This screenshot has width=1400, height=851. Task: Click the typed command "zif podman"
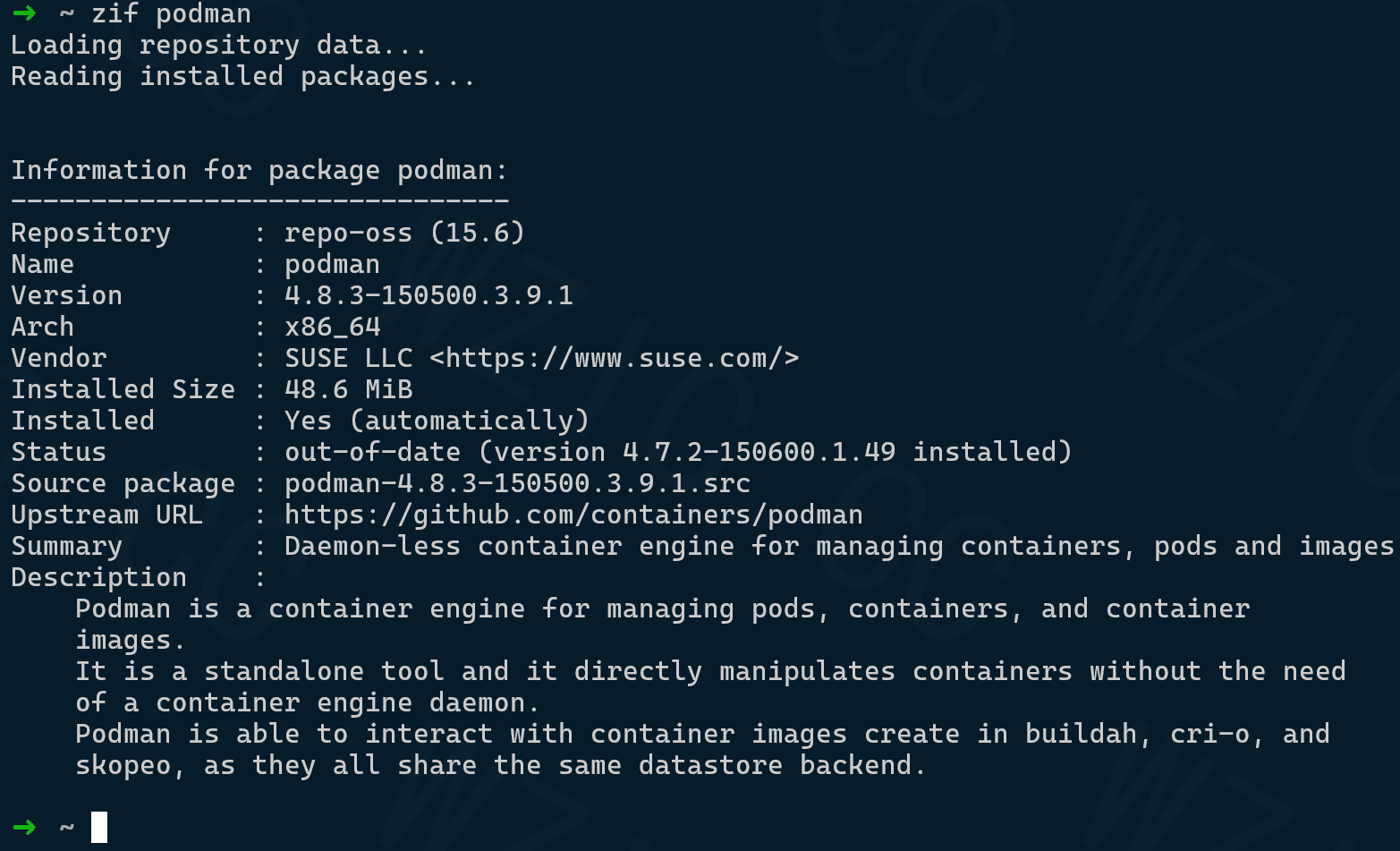pos(171,13)
